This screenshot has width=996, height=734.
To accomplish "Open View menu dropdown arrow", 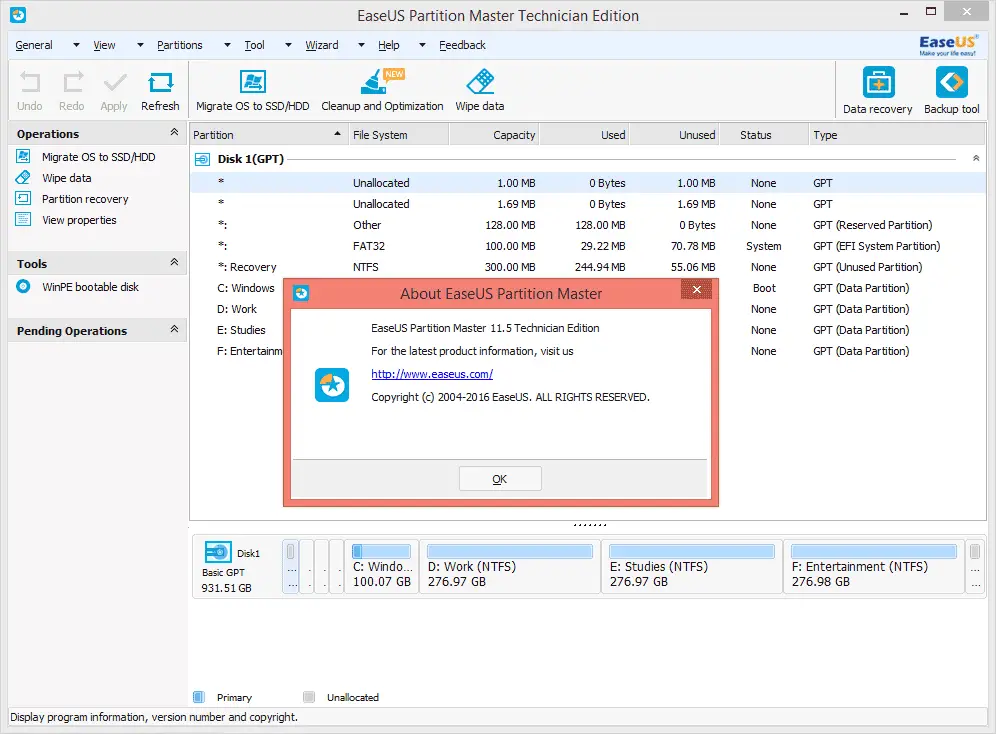I will coord(140,45).
